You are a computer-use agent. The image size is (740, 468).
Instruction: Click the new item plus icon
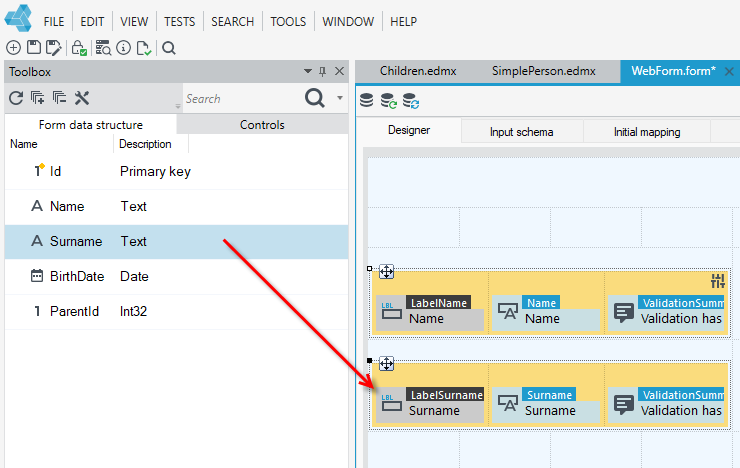(x=13, y=48)
